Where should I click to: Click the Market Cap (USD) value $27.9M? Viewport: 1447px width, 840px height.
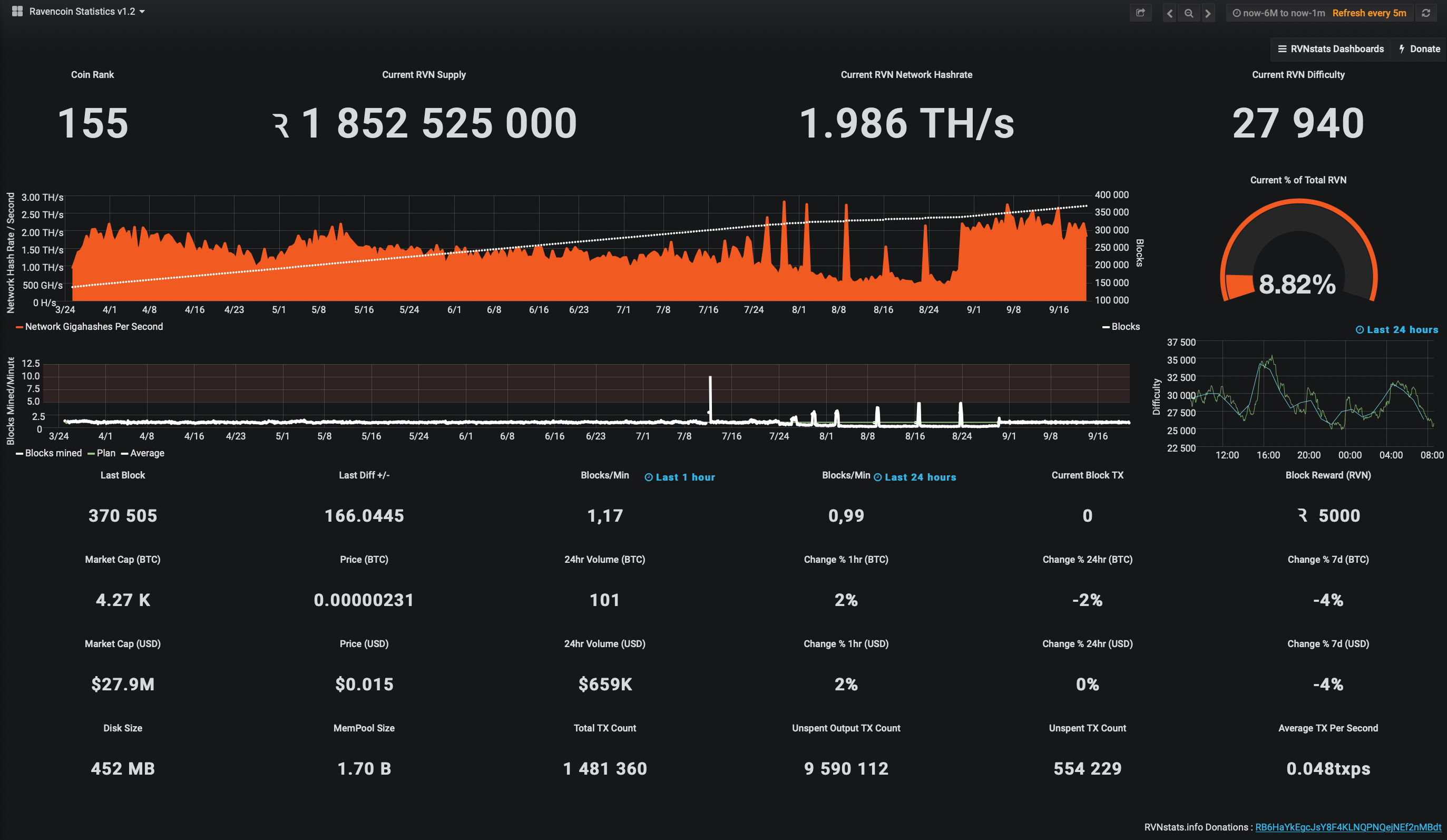point(122,684)
